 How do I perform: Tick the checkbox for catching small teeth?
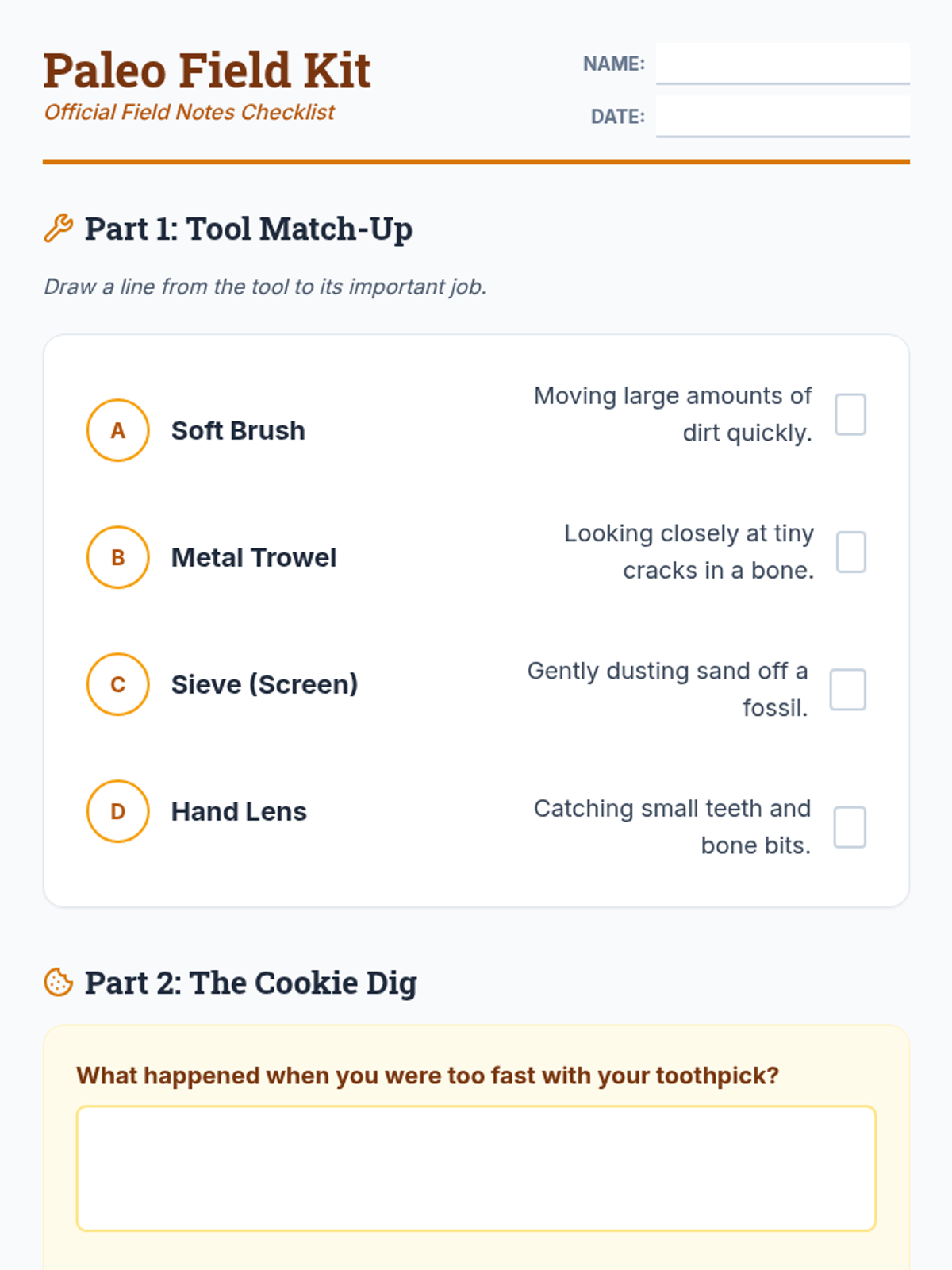pos(849,827)
